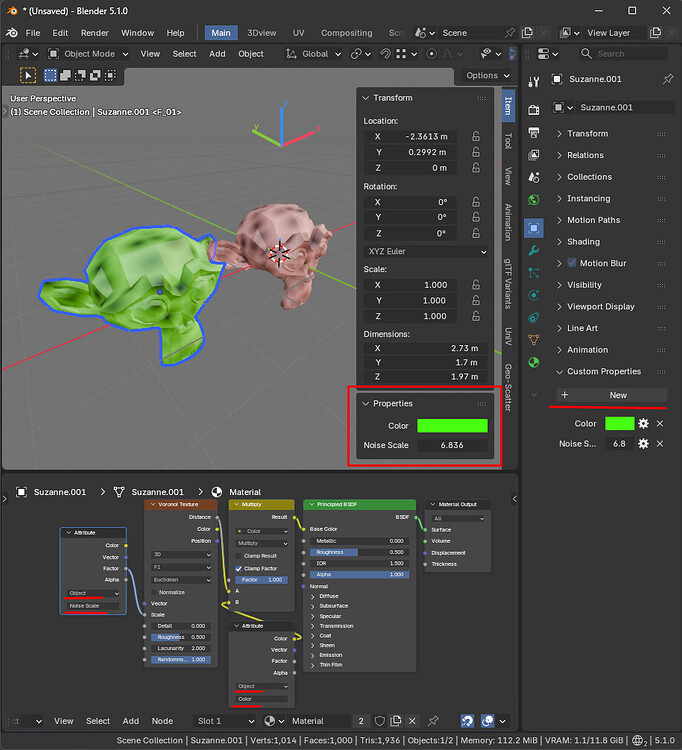This screenshot has height=750, width=682.
Task: Toggle the snapping magnet icon
Action: (x=385, y=54)
